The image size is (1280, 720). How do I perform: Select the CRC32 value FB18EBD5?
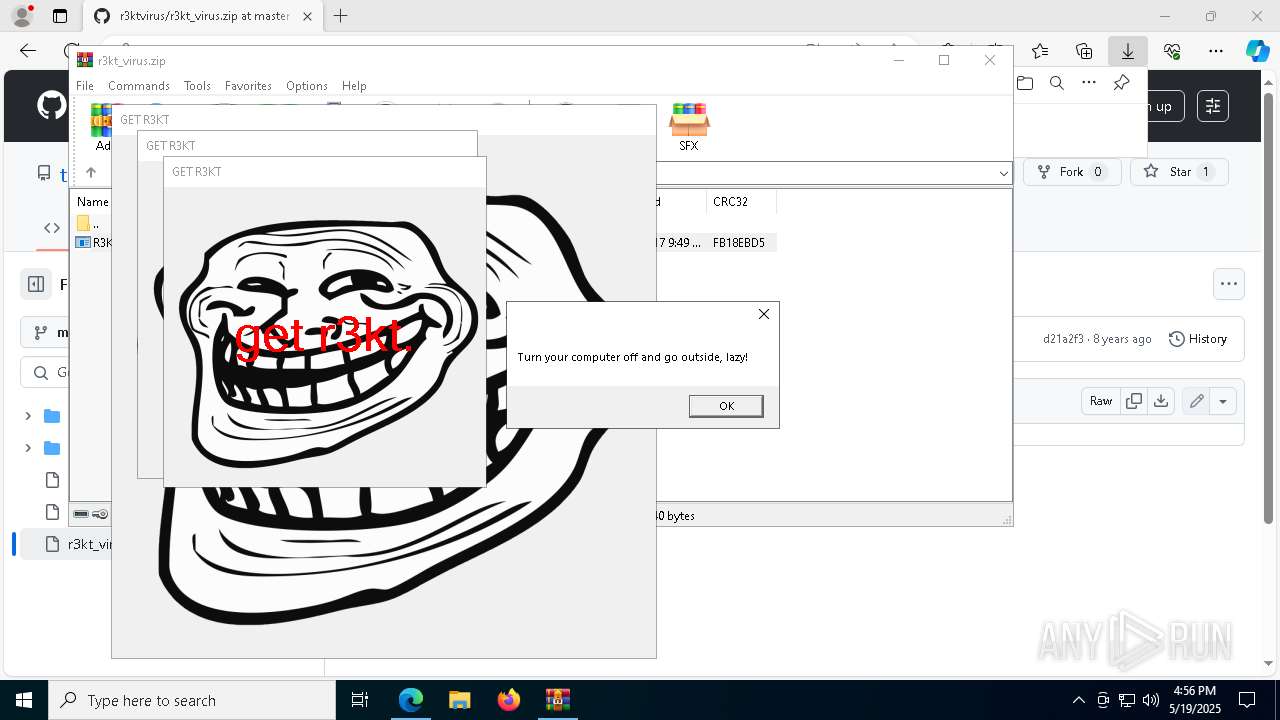pos(739,243)
